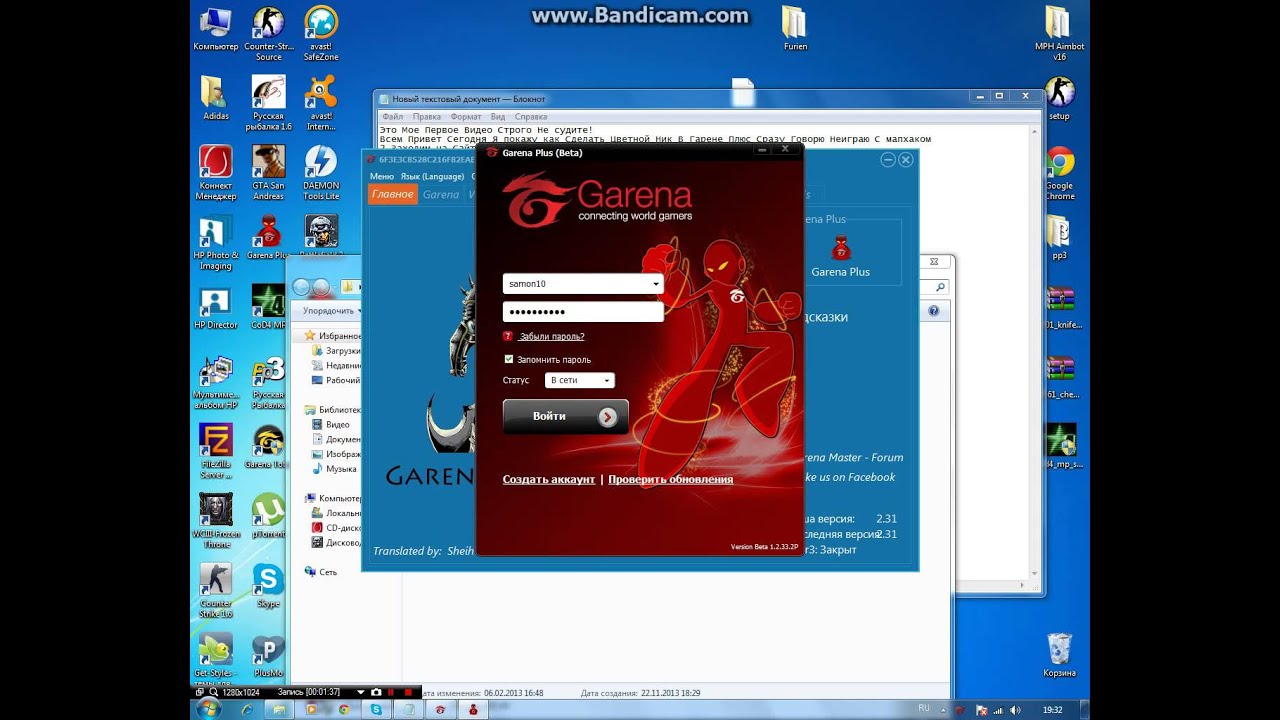Launch FileZilla Server desktop icon

pyautogui.click(x=216, y=451)
